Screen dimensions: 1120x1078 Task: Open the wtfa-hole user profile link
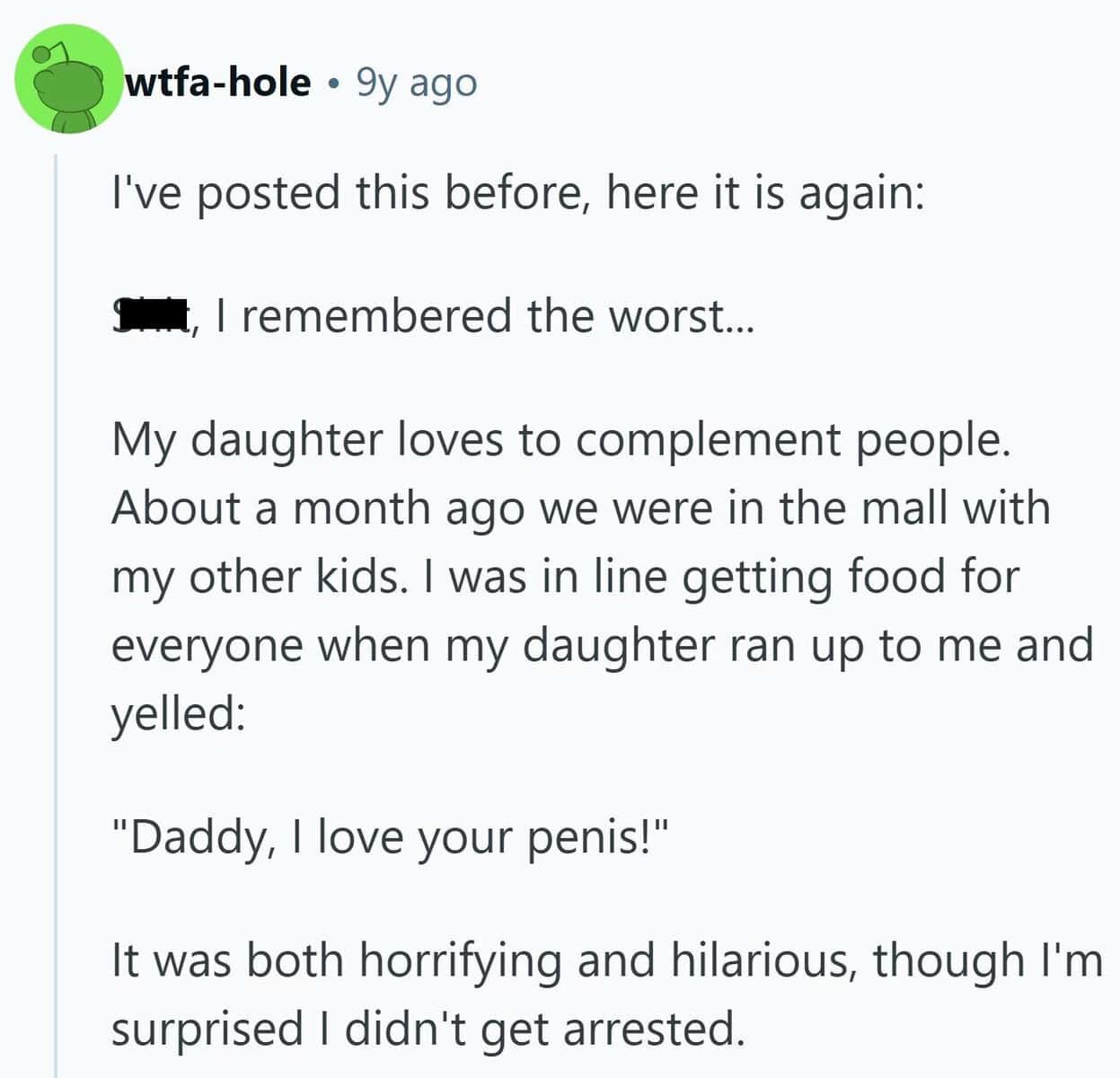tap(218, 83)
